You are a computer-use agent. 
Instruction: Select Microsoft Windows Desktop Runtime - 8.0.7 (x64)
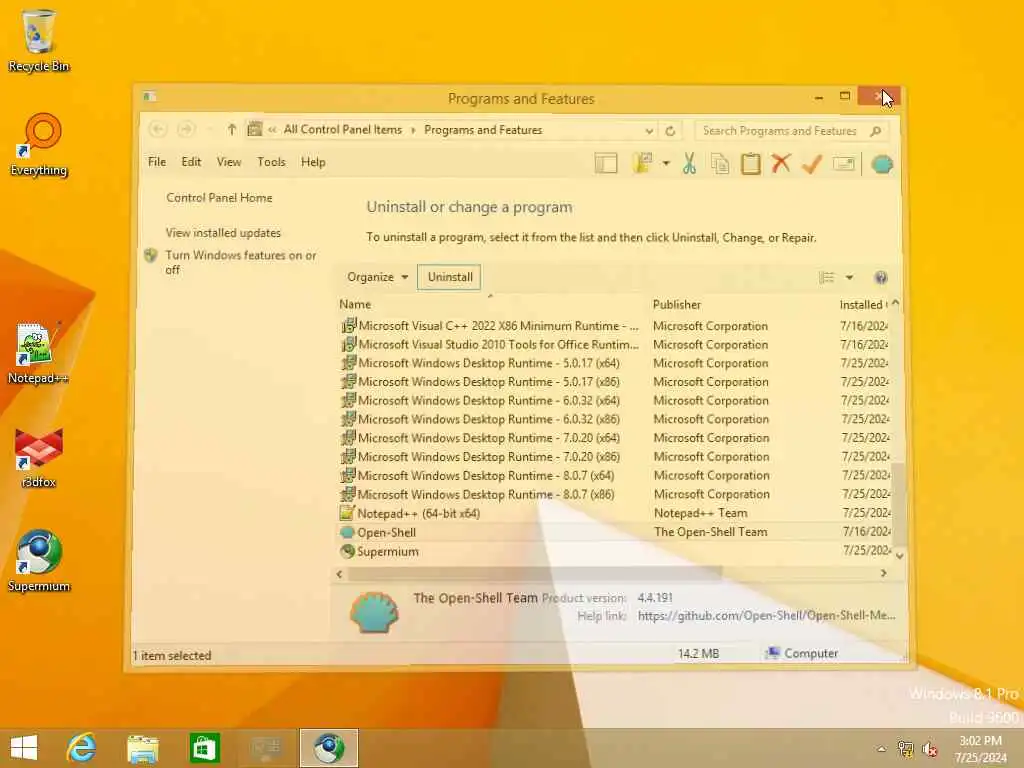click(614, 475)
